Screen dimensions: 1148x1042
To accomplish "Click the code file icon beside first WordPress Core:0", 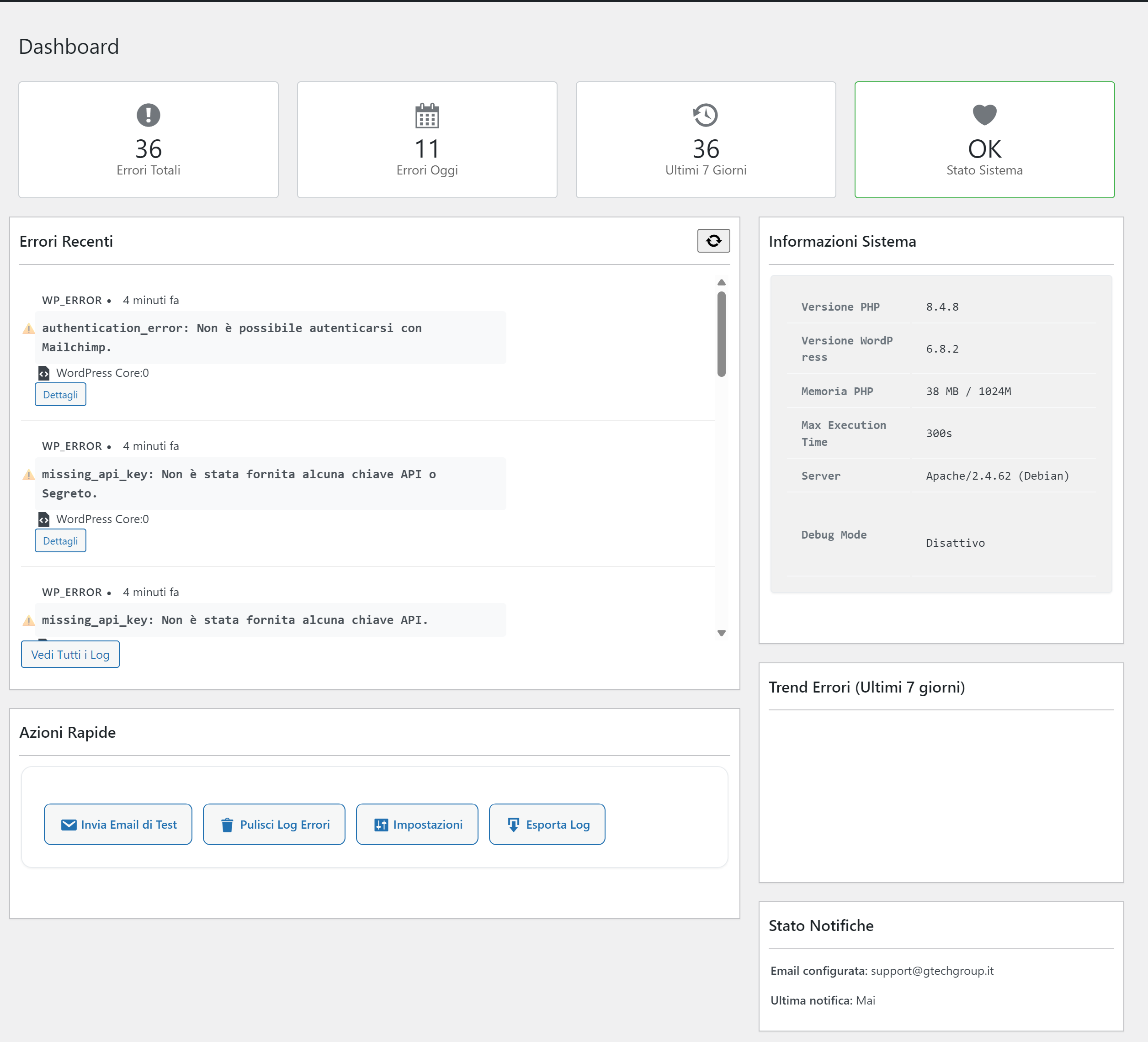I will [x=44, y=373].
